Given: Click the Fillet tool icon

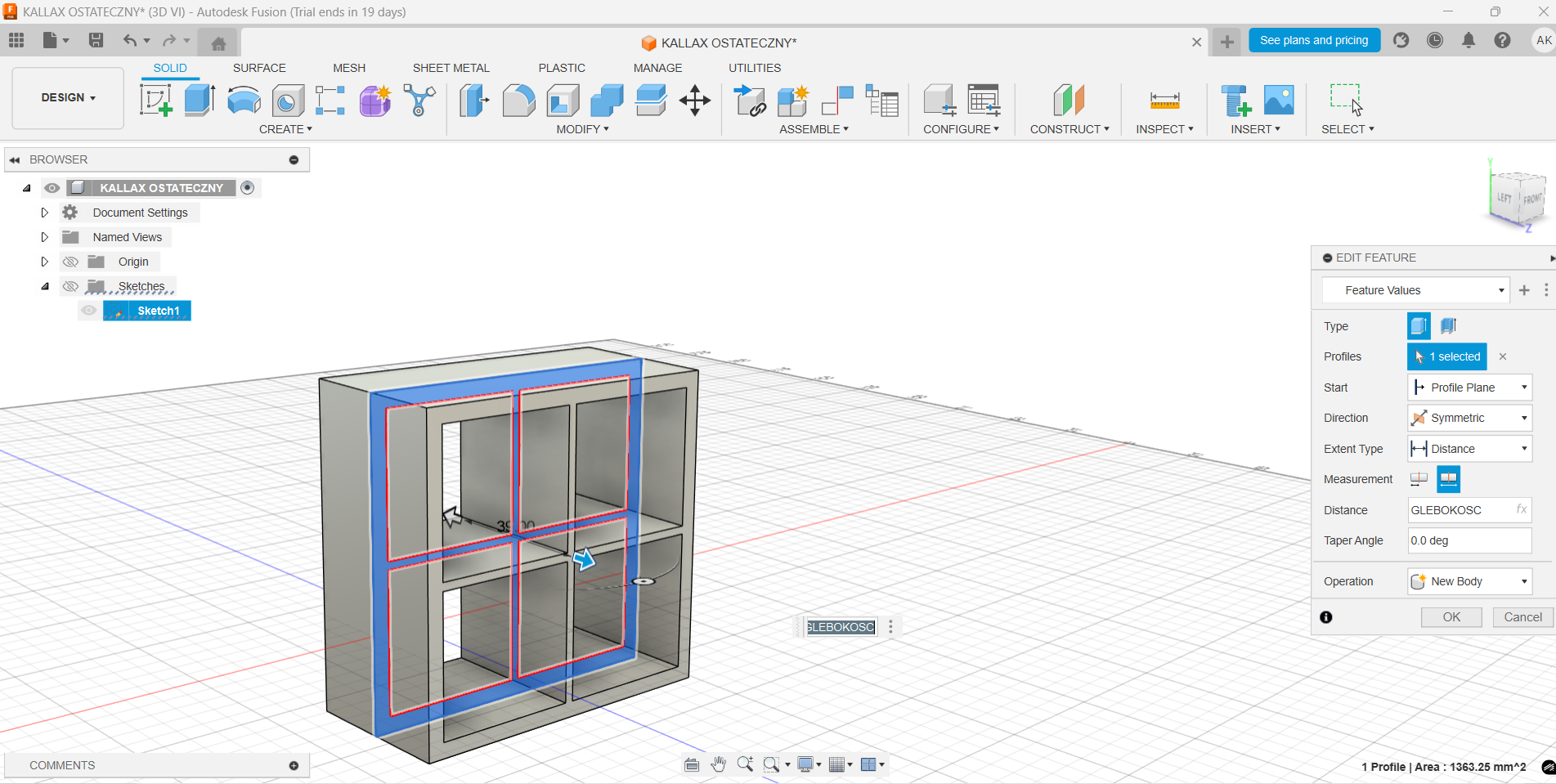Looking at the screenshot, I should point(518,101).
